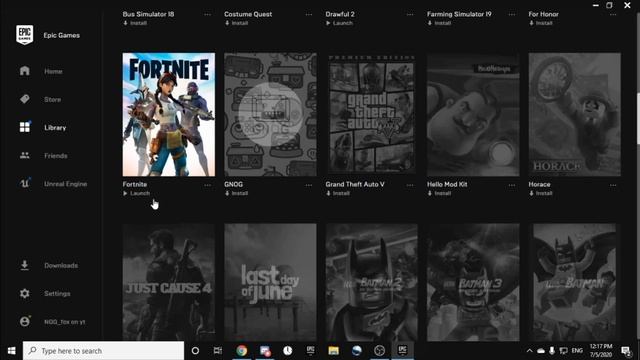Screen dimensions: 640x360
Task: Open the Unreal Engine icon
Action: point(24,183)
